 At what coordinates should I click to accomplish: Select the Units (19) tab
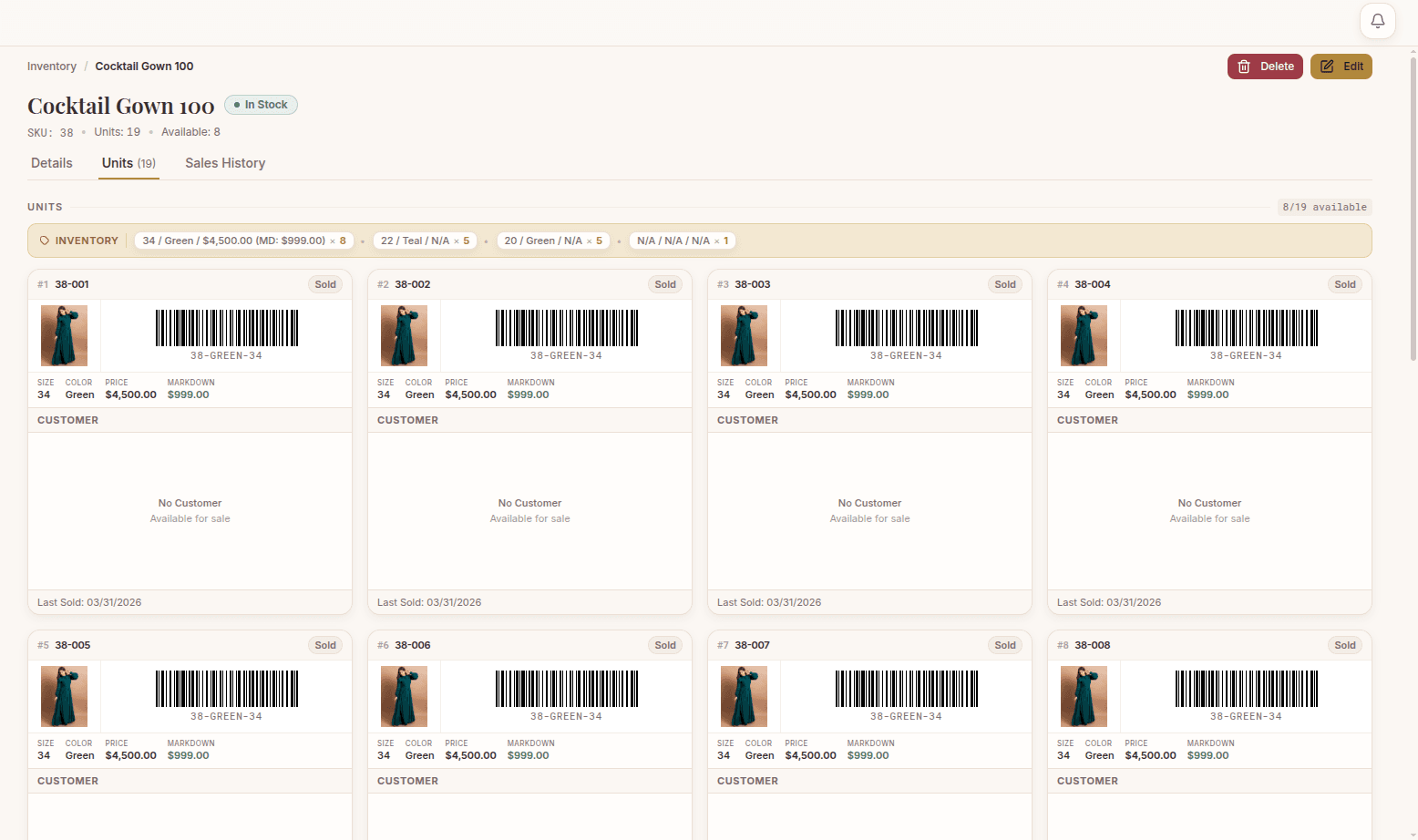pos(128,163)
